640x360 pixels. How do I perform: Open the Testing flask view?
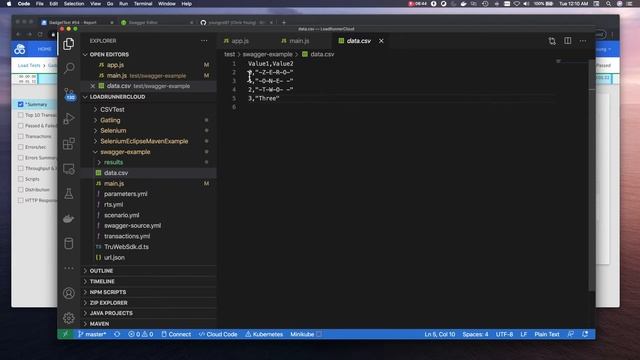coord(69,193)
